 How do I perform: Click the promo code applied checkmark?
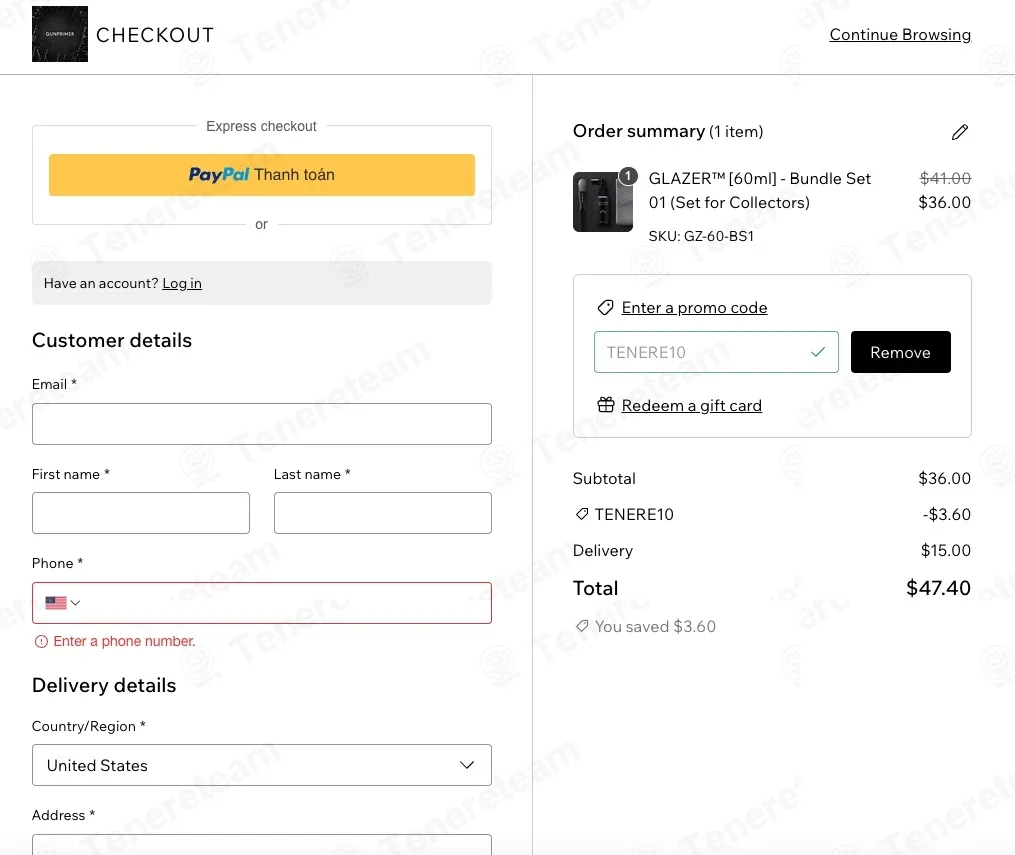[x=818, y=352]
